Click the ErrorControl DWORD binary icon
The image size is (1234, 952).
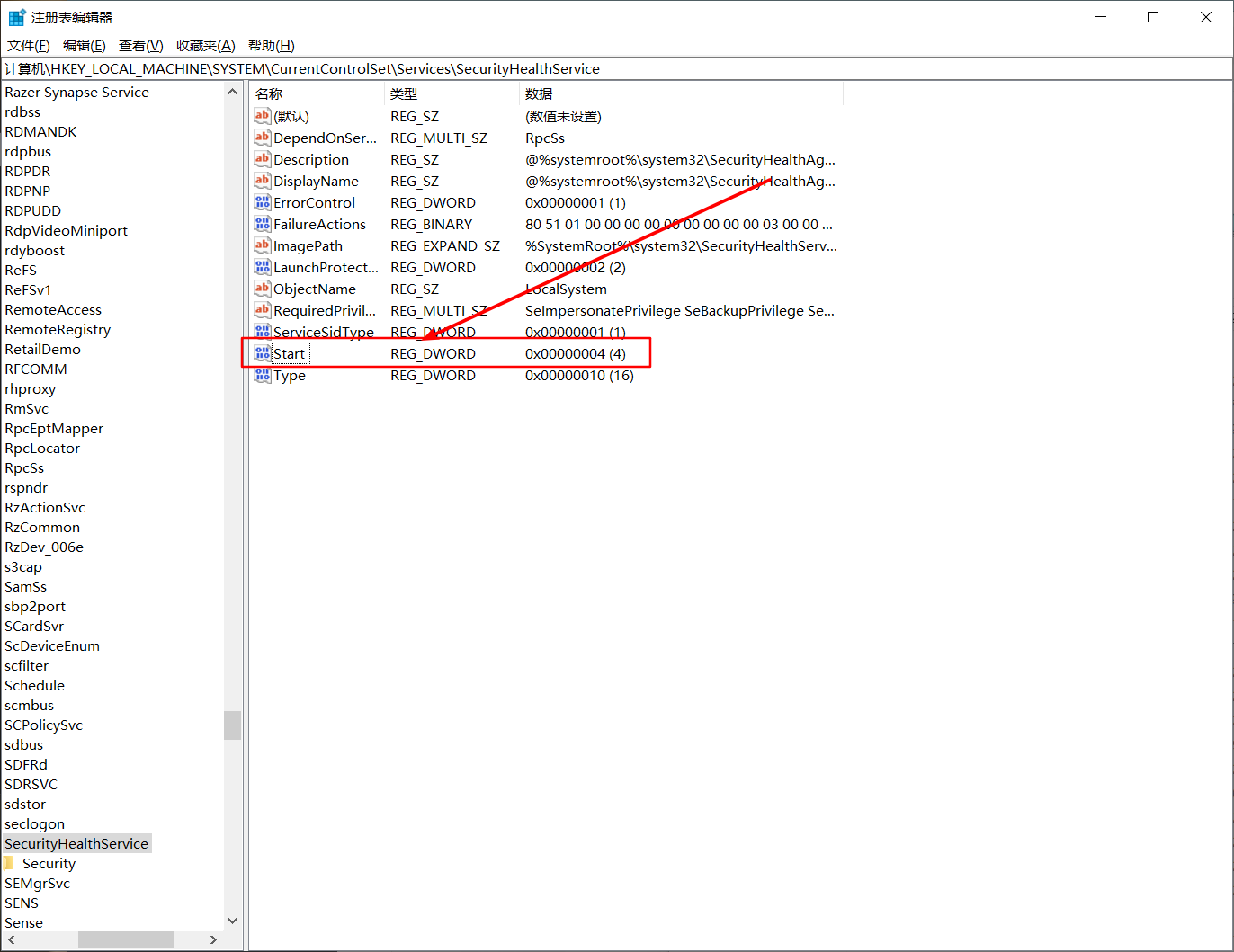coord(263,202)
